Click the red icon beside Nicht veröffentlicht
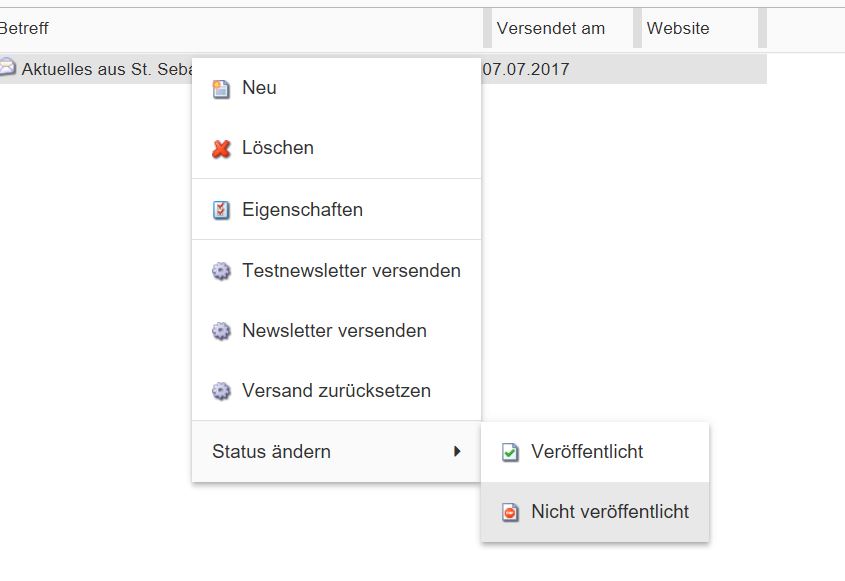This screenshot has width=845, height=581. 510,512
